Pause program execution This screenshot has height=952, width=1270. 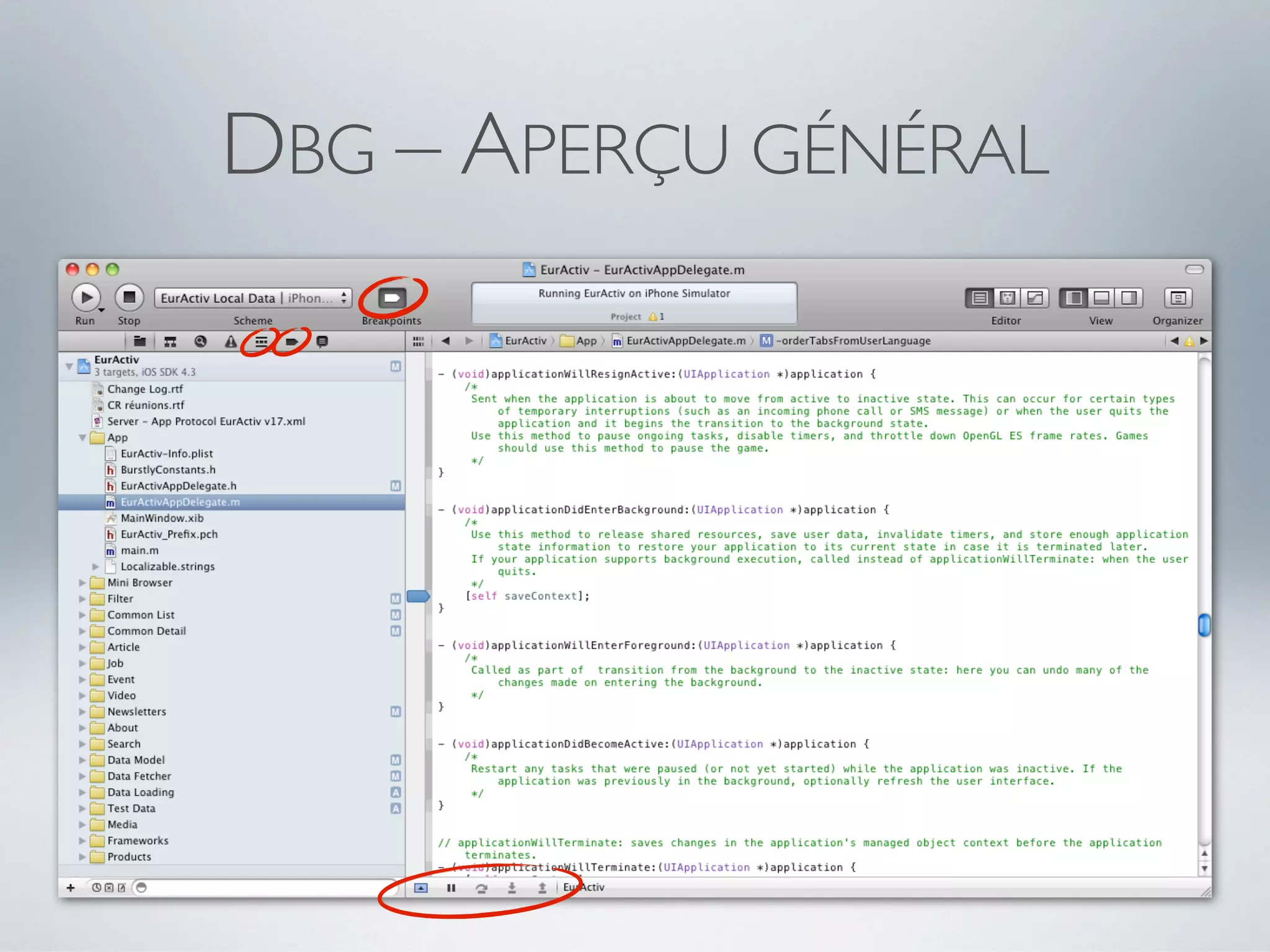[x=451, y=888]
